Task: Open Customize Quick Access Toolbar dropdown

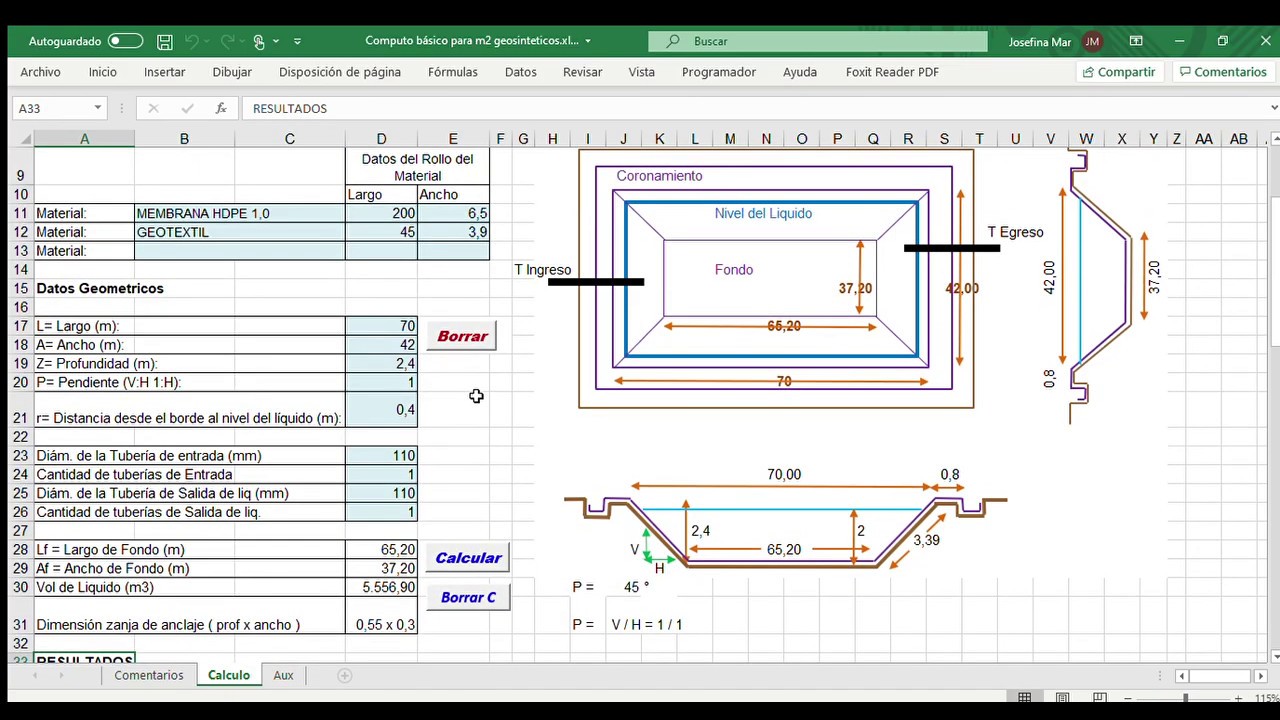Action: tap(297, 41)
